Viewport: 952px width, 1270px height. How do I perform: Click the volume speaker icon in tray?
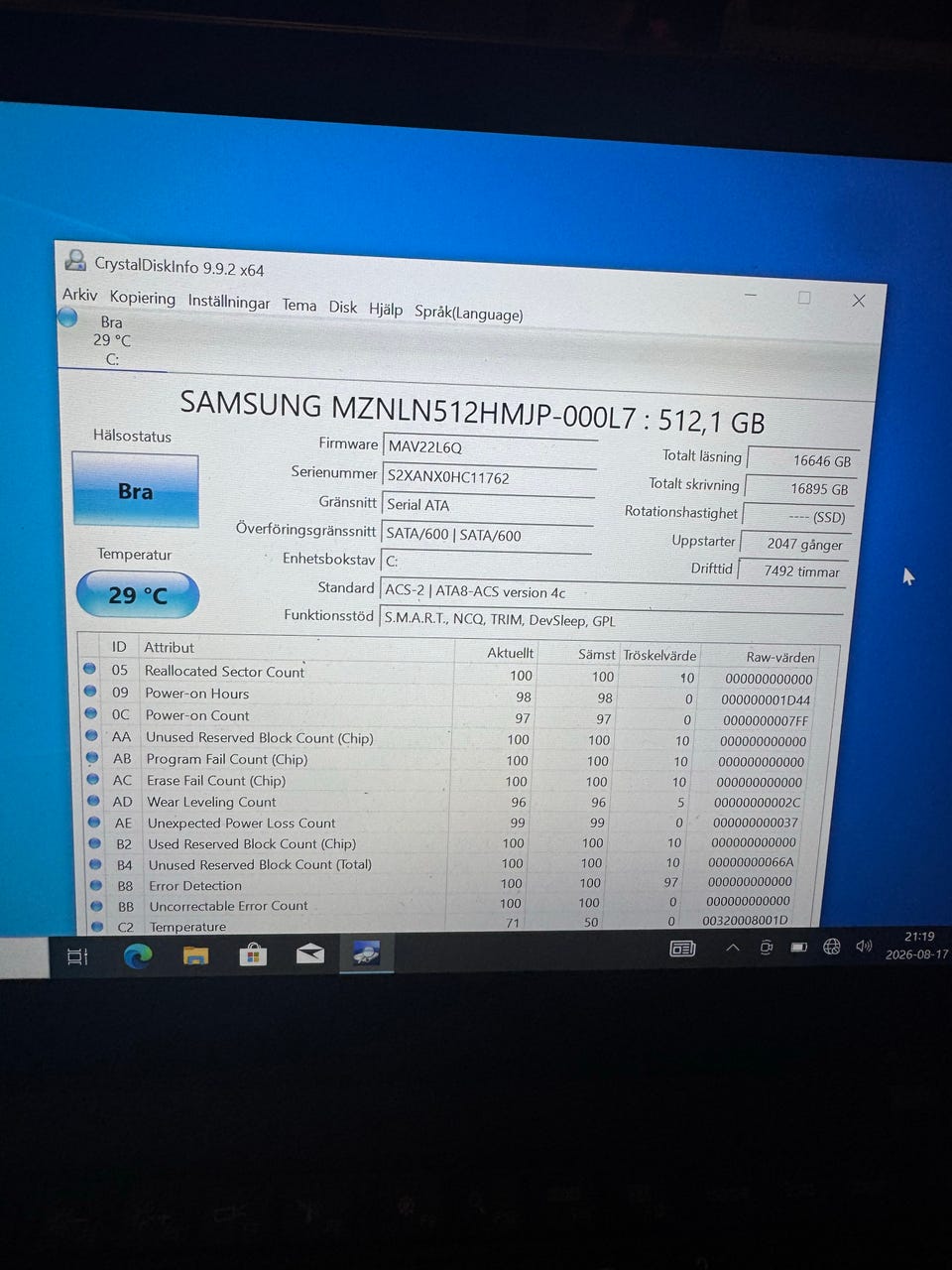[865, 946]
